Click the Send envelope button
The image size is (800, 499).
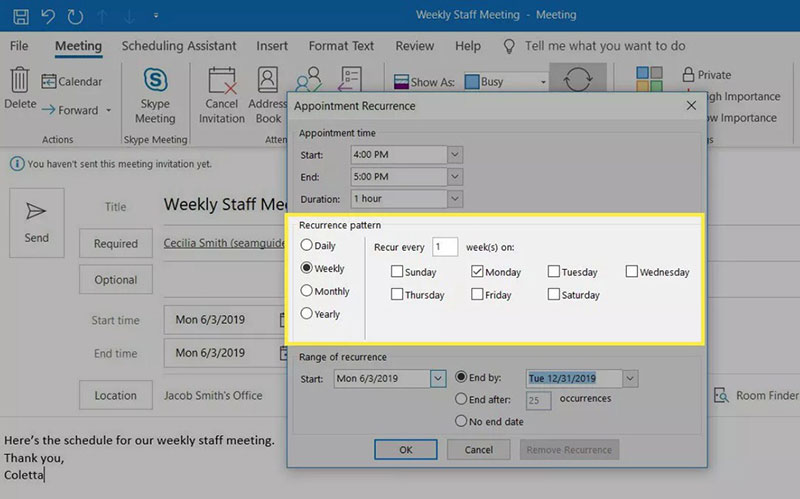pos(37,222)
